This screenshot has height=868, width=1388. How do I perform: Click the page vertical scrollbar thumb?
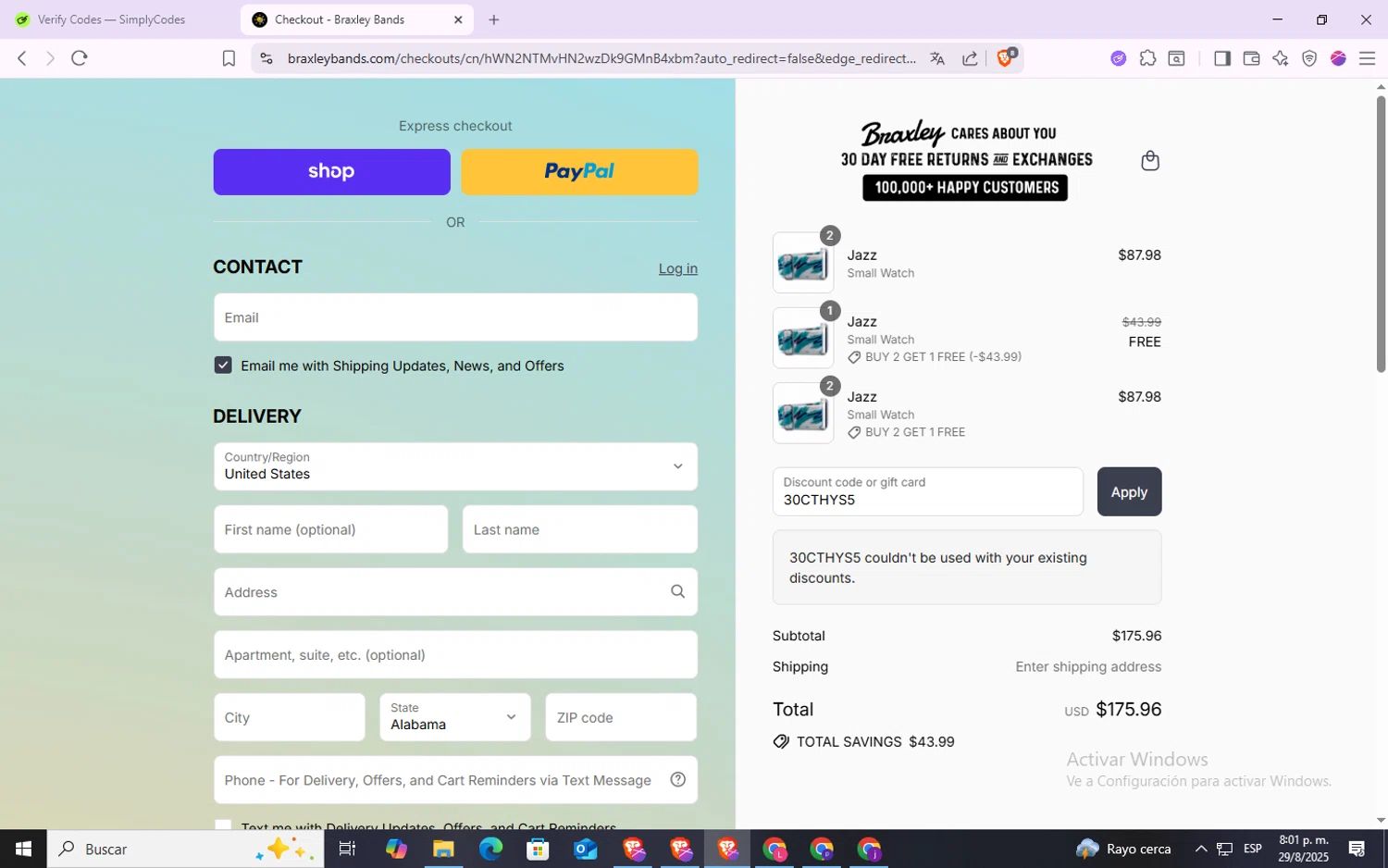(x=1381, y=232)
